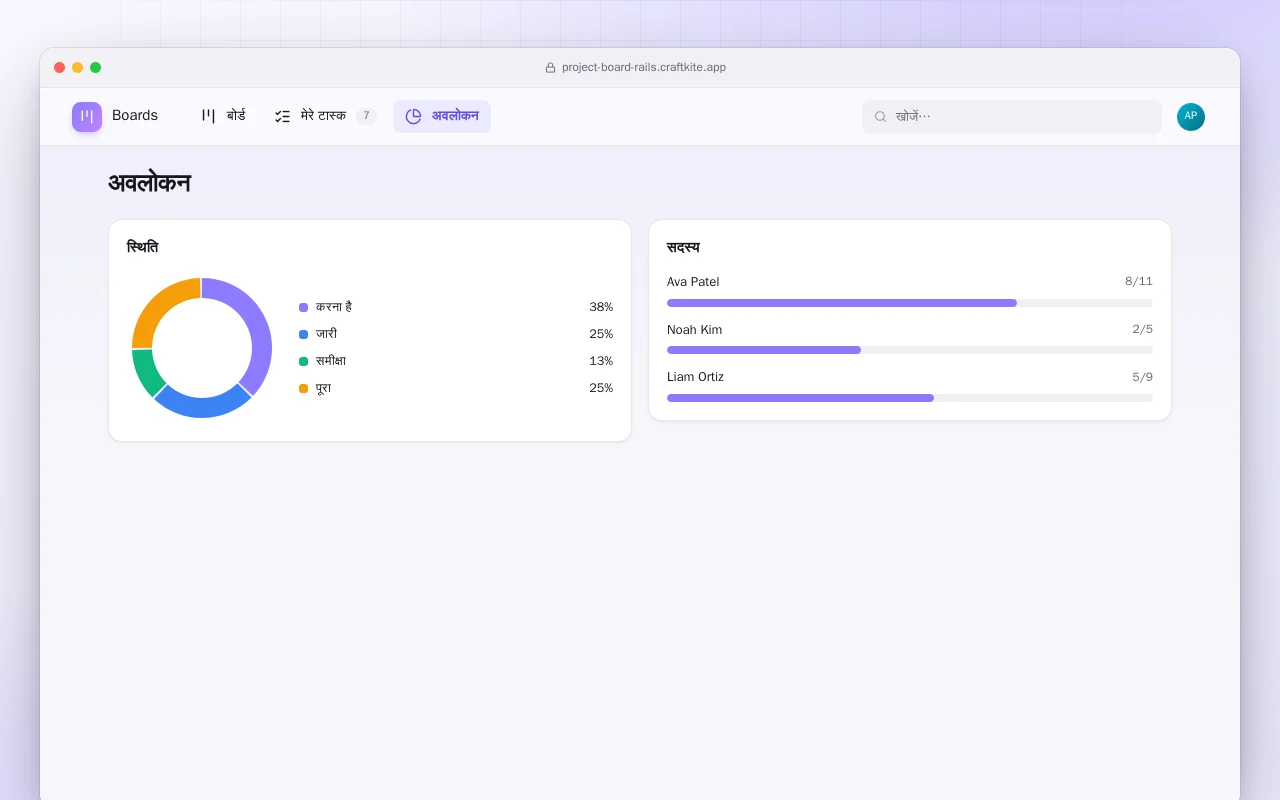The width and height of the screenshot is (1280, 800).
Task: Click the 2/5 task count
Action: pos(1142,330)
